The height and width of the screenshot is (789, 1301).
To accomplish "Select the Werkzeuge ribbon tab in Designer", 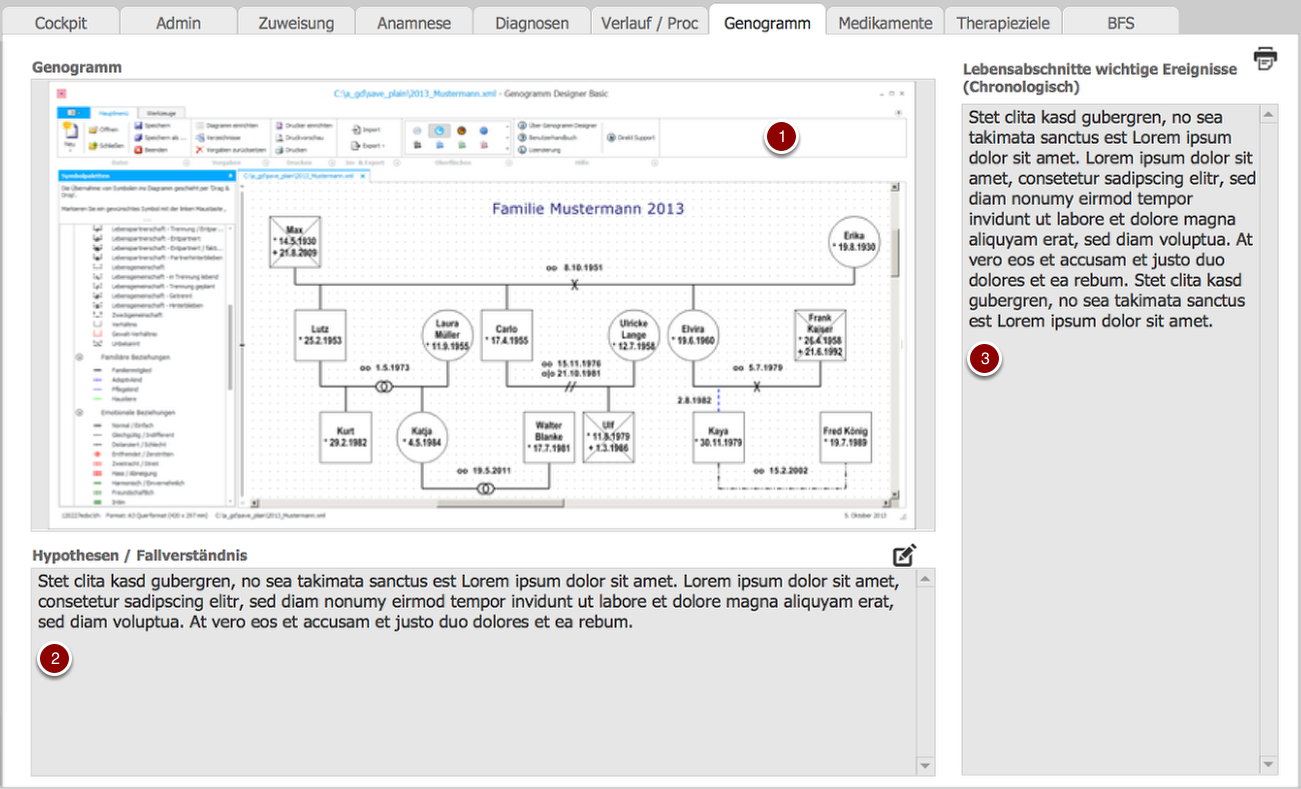I will click(161, 113).
